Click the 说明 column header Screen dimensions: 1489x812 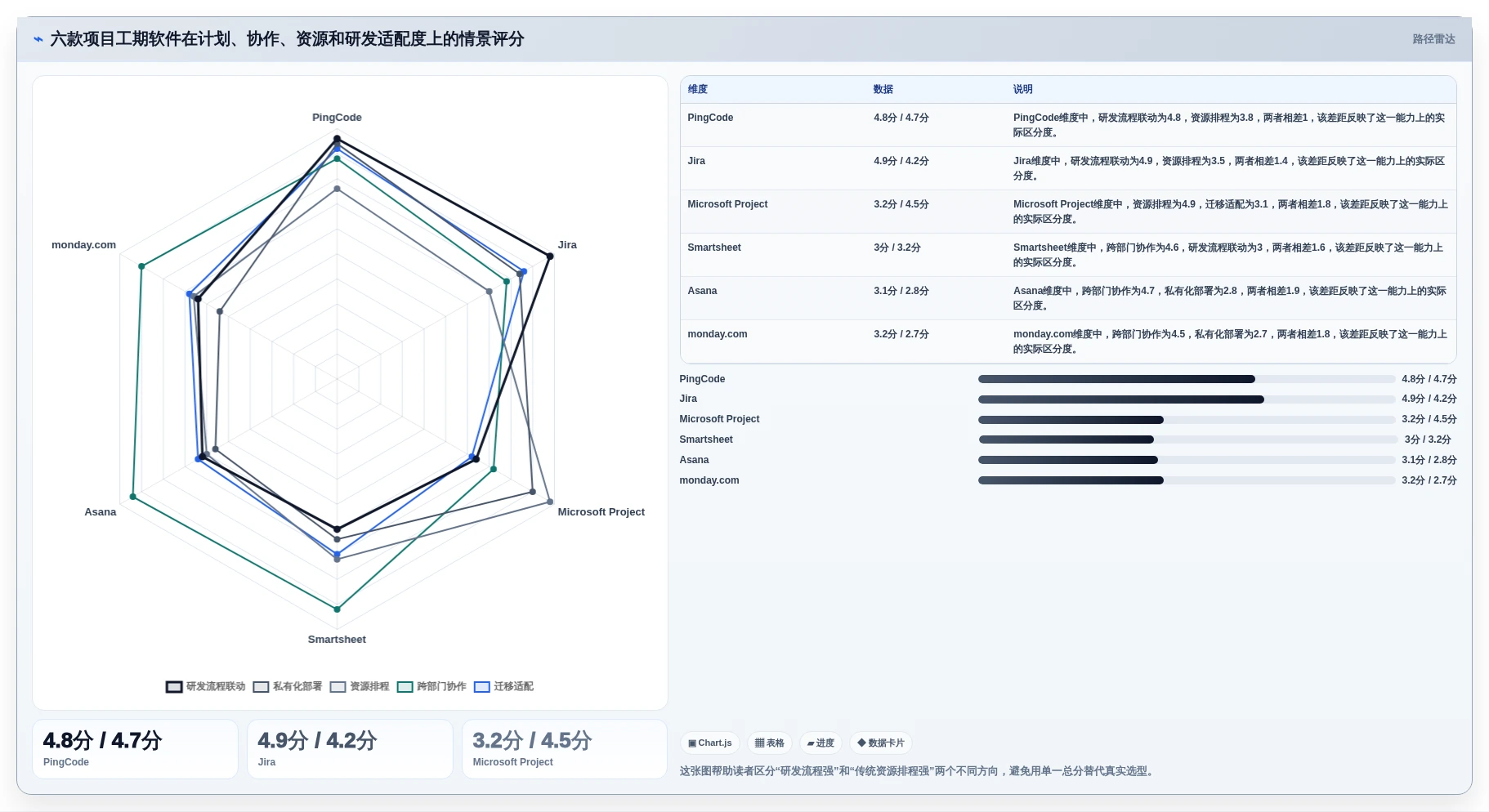[x=1022, y=90]
